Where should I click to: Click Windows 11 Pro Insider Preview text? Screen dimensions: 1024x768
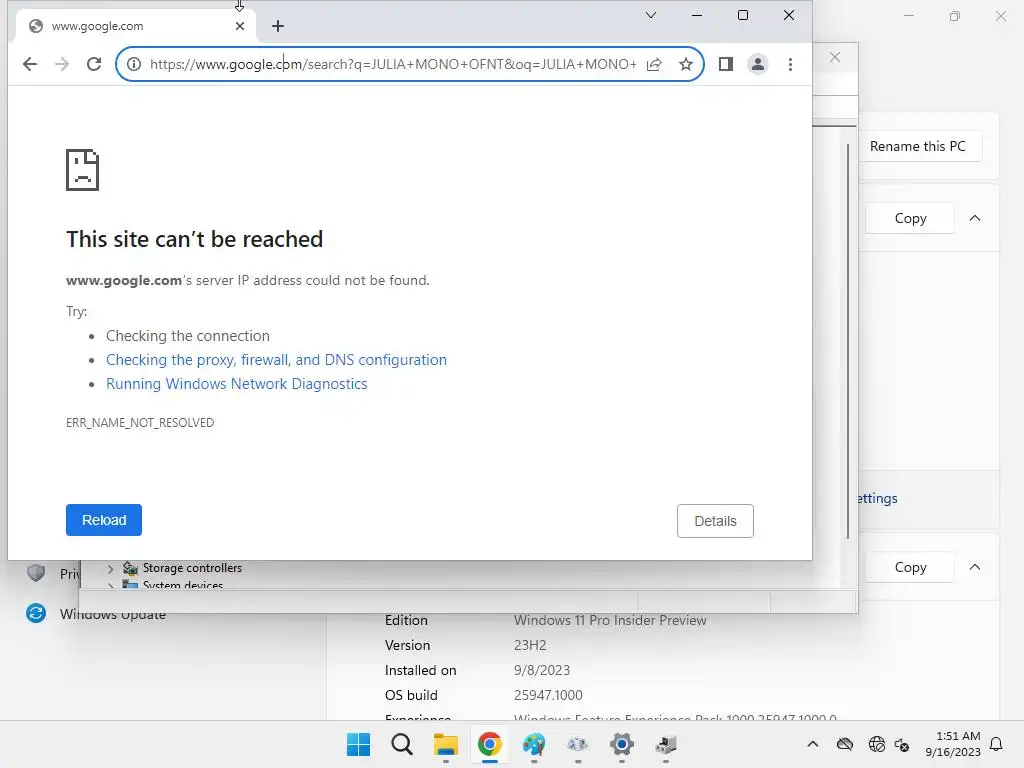pyautogui.click(x=610, y=620)
